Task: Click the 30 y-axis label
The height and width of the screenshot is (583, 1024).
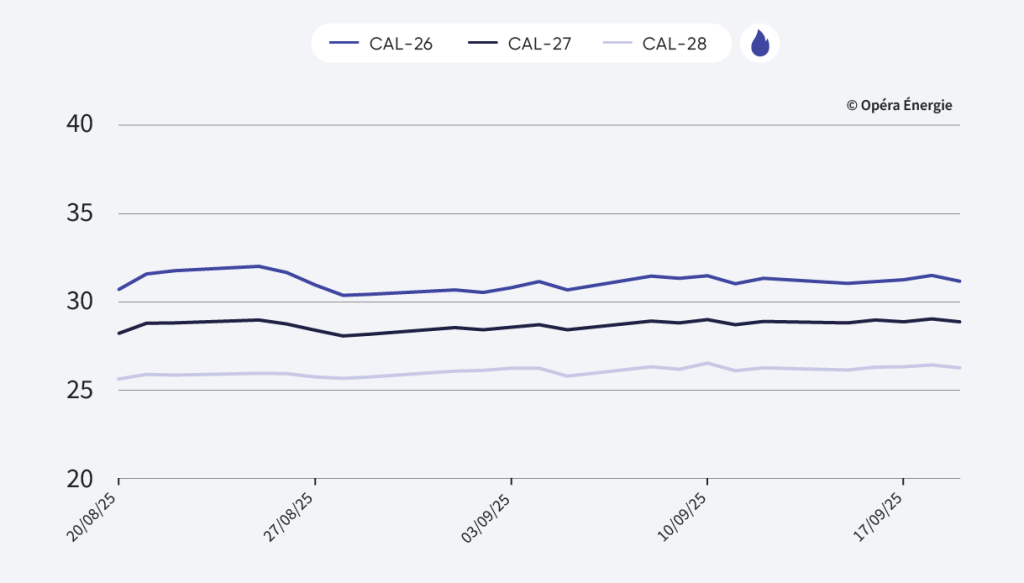Action: pyautogui.click(x=79, y=301)
